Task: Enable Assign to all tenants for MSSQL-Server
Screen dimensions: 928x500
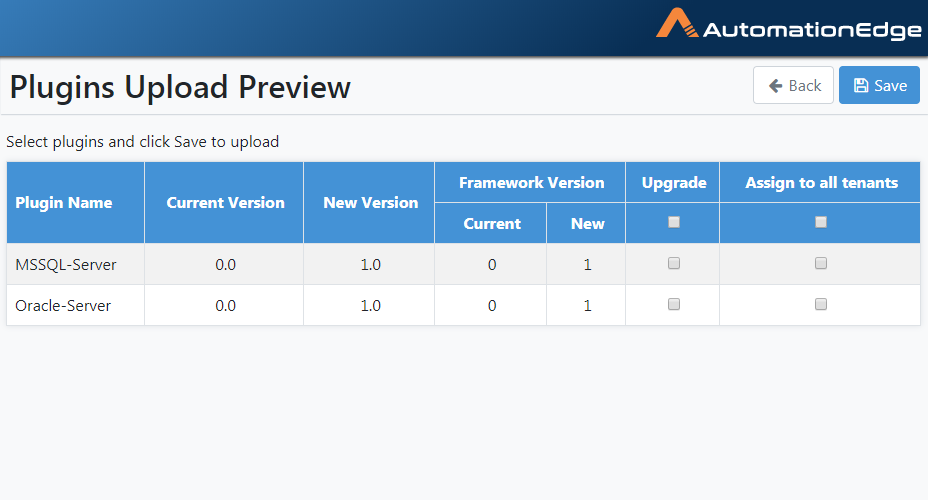Action: 820,263
